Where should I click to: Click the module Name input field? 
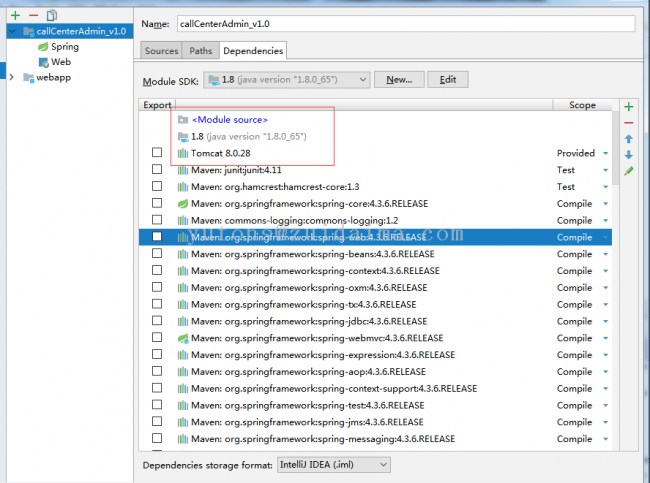click(x=405, y=23)
